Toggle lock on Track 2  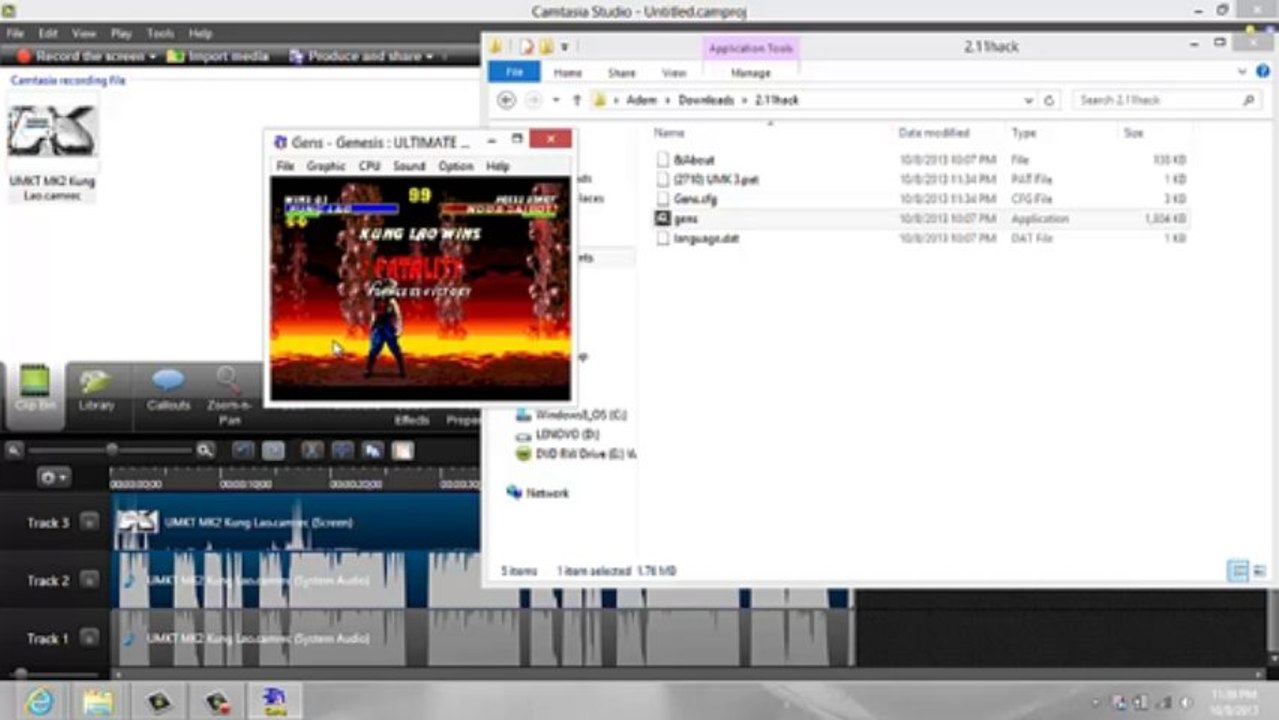click(89, 579)
